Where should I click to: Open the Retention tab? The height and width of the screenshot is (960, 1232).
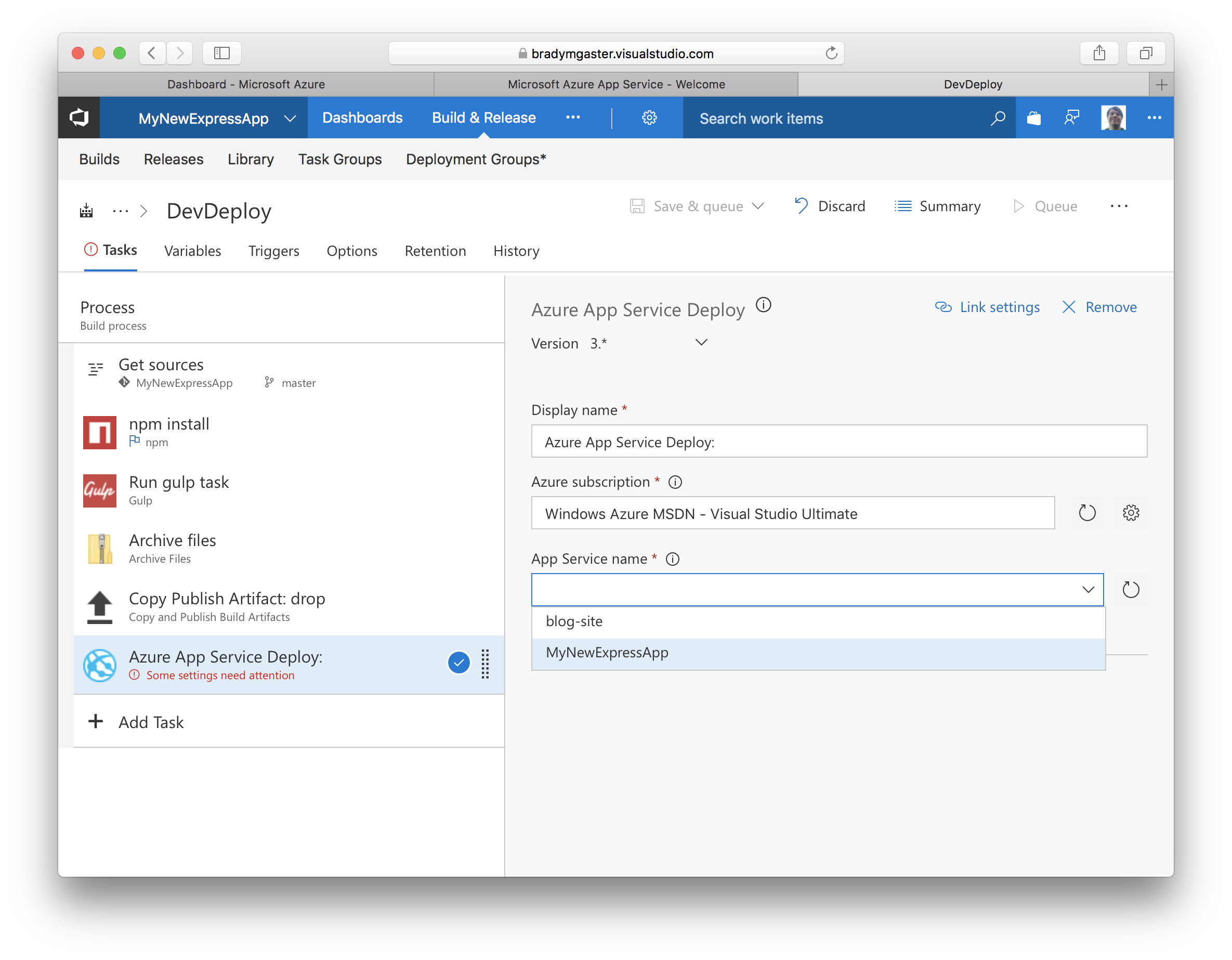[x=435, y=251]
